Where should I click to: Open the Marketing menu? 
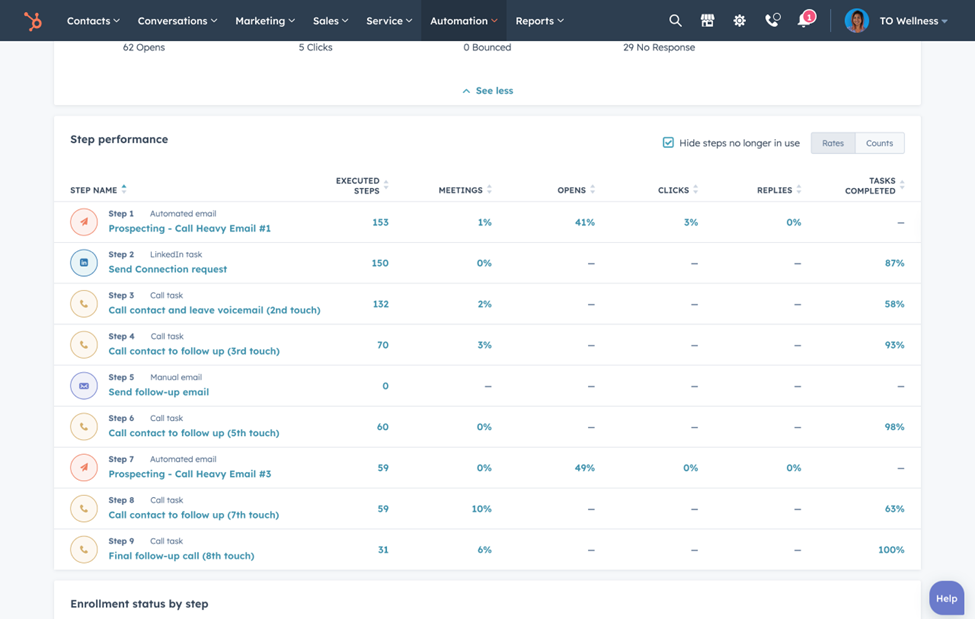pos(264,20)
